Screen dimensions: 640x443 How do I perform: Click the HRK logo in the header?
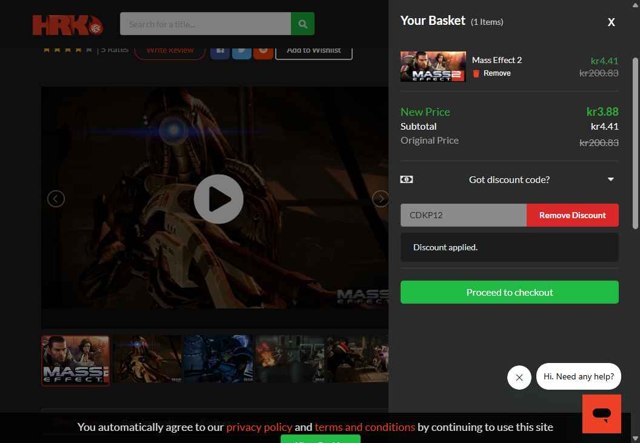point(68,24)
